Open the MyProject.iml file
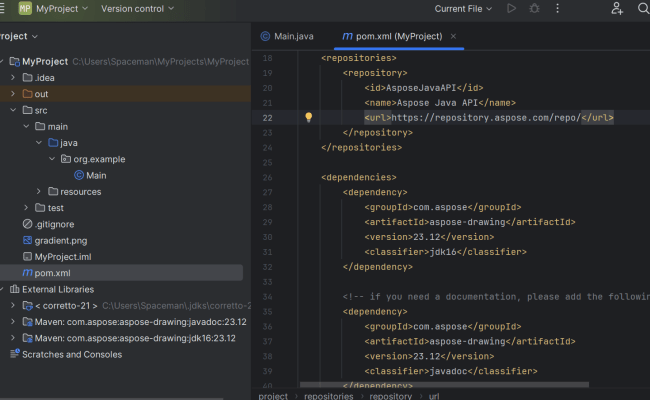Image resolution: width=650 pixels, height=400 pixels. pyautogui.click(x=63, y=257)
